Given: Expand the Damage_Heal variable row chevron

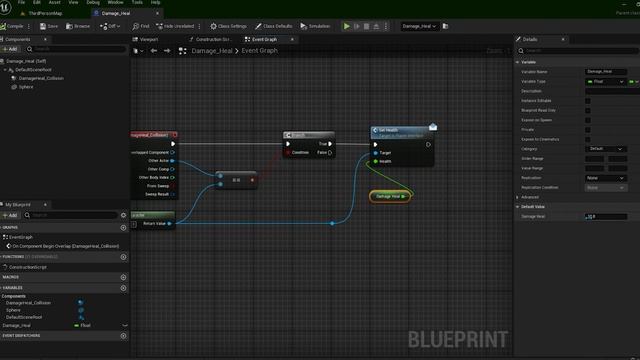Looking at the screenshot, I should tap(125, 325).
